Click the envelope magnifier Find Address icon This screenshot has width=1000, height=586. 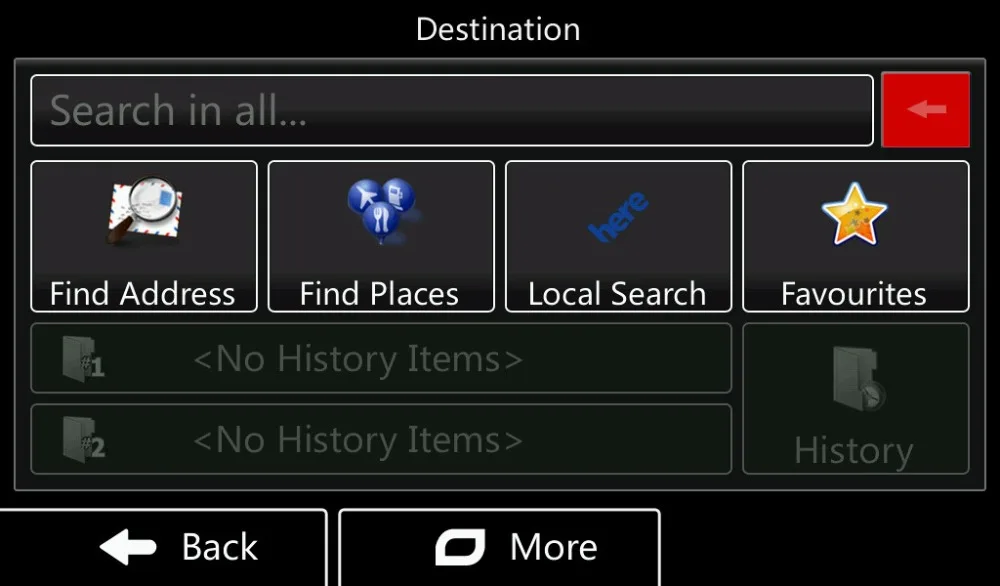point(144,210)
